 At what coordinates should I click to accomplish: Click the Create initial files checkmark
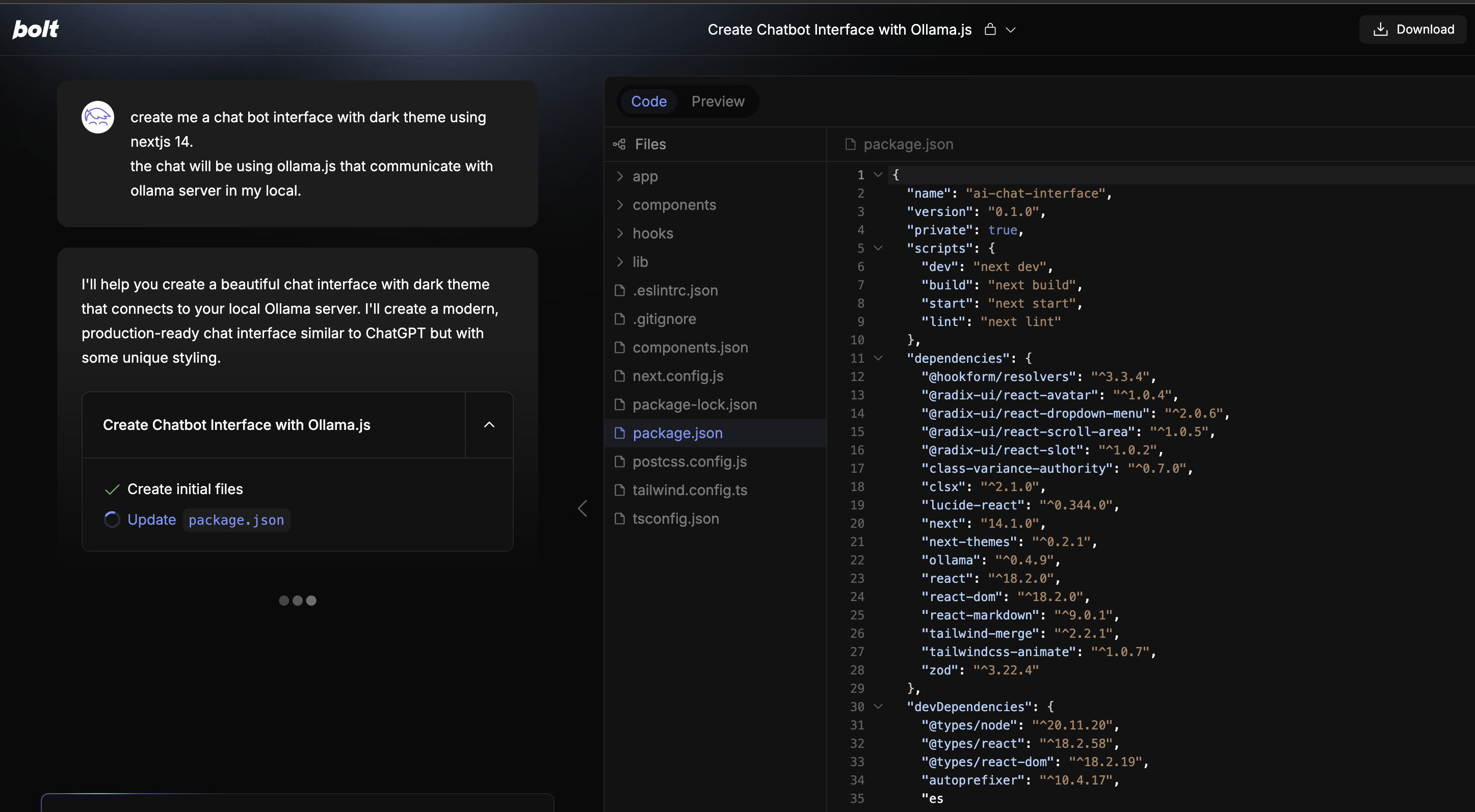point(112,489)
